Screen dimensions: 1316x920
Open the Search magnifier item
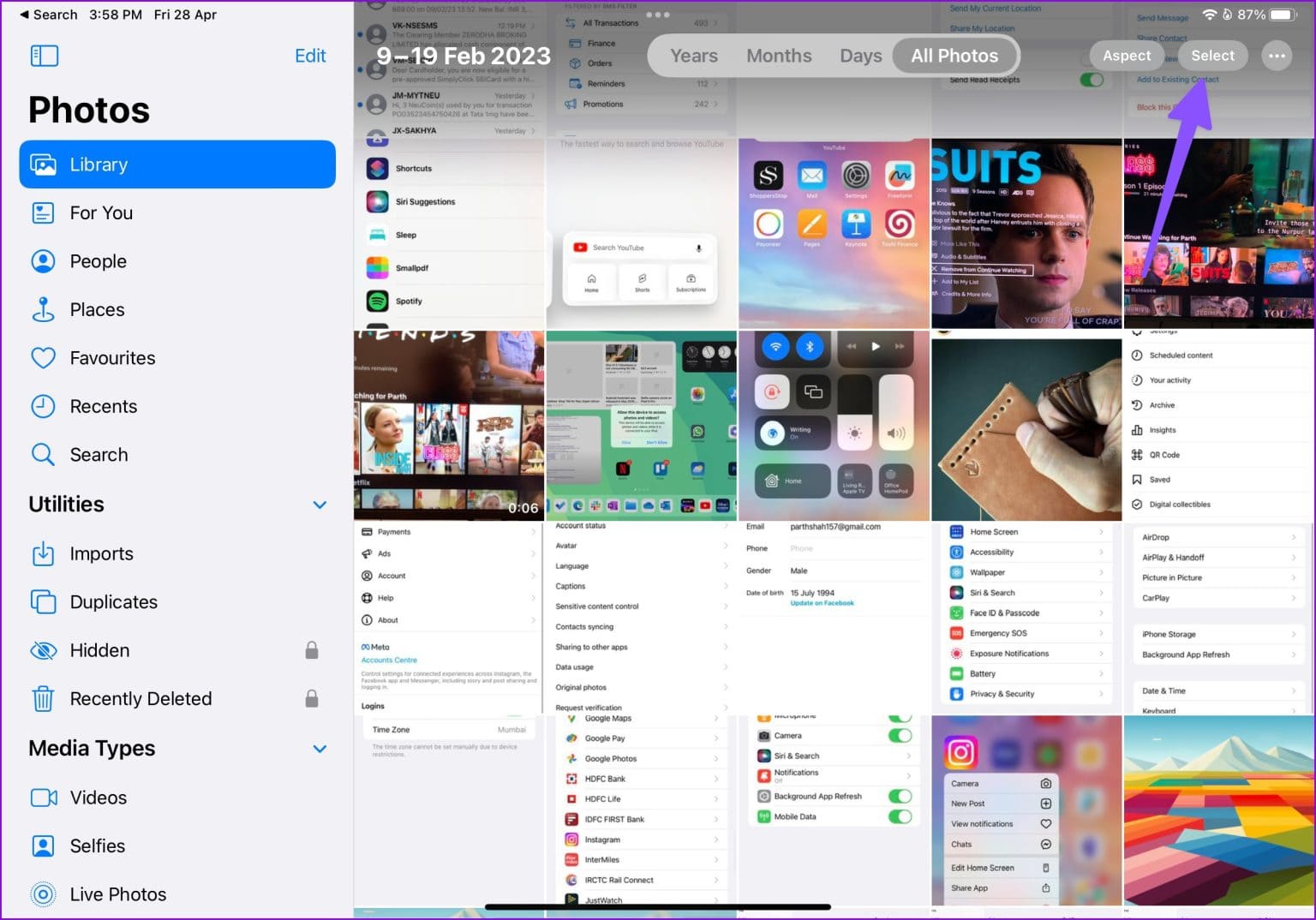tap(177, 455)
